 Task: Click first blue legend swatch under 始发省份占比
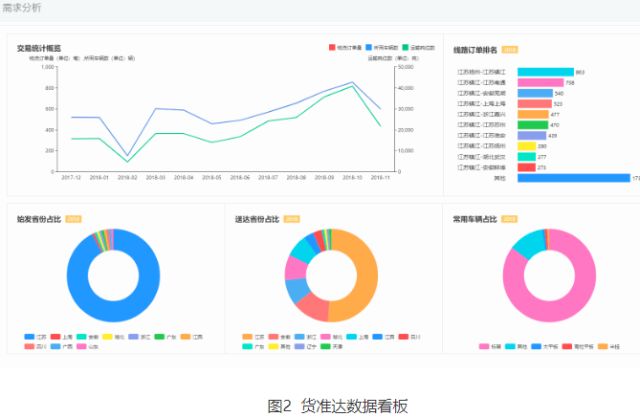pyautogui.click(x=29, y=337)
